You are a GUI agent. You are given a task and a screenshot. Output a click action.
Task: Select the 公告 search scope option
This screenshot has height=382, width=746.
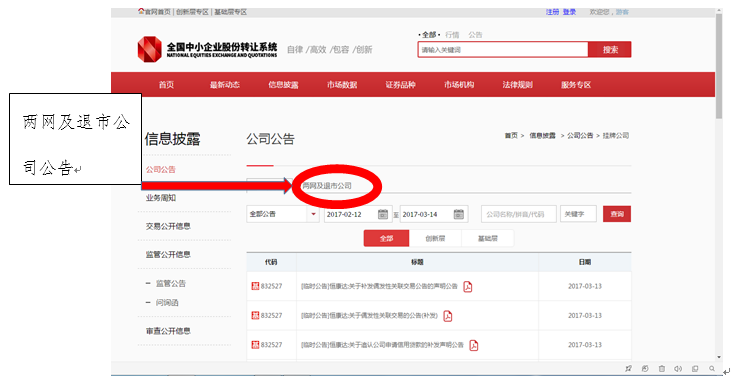point(475,35)
